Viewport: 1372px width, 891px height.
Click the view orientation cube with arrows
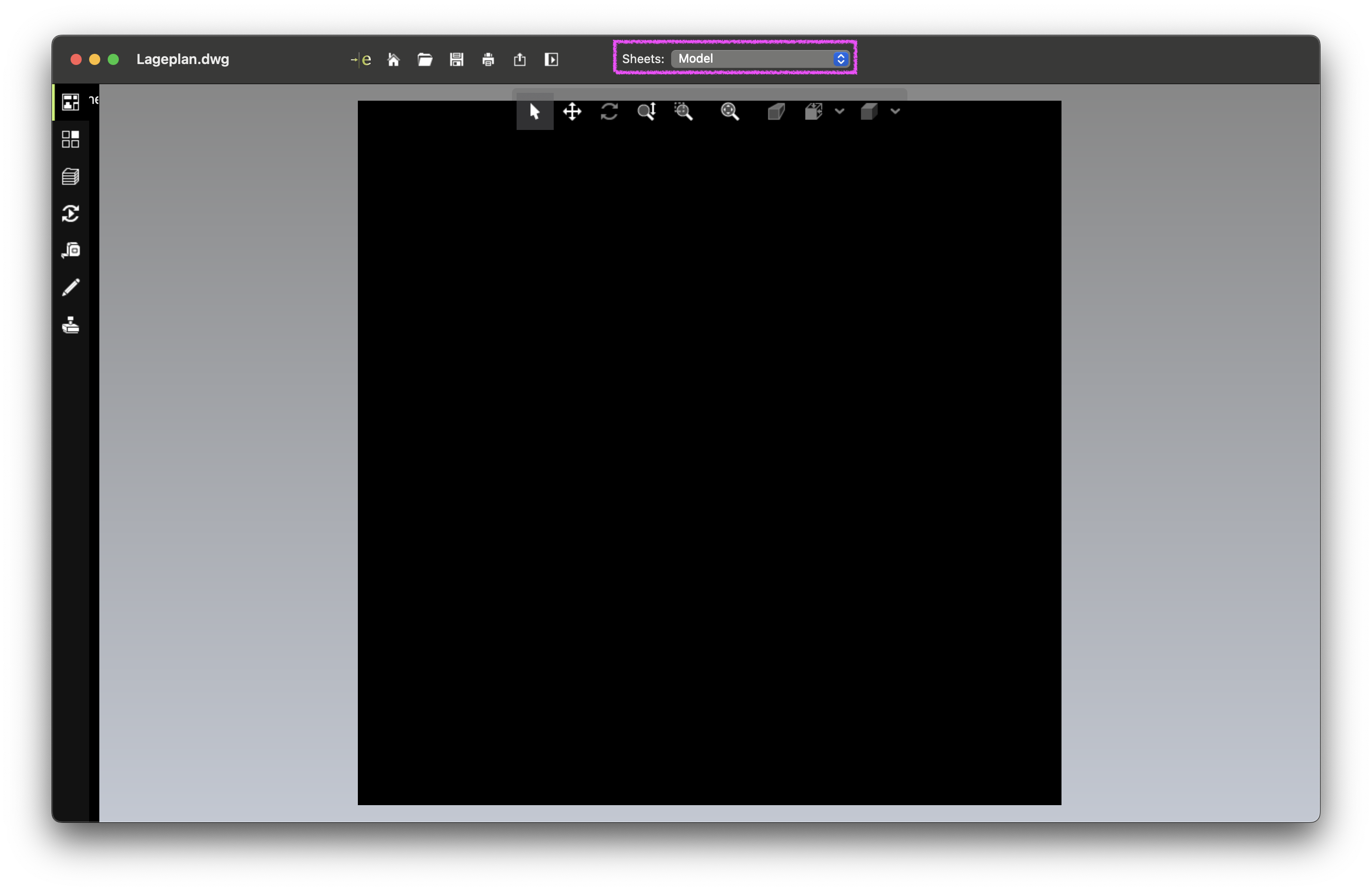(x=813, y=111)
